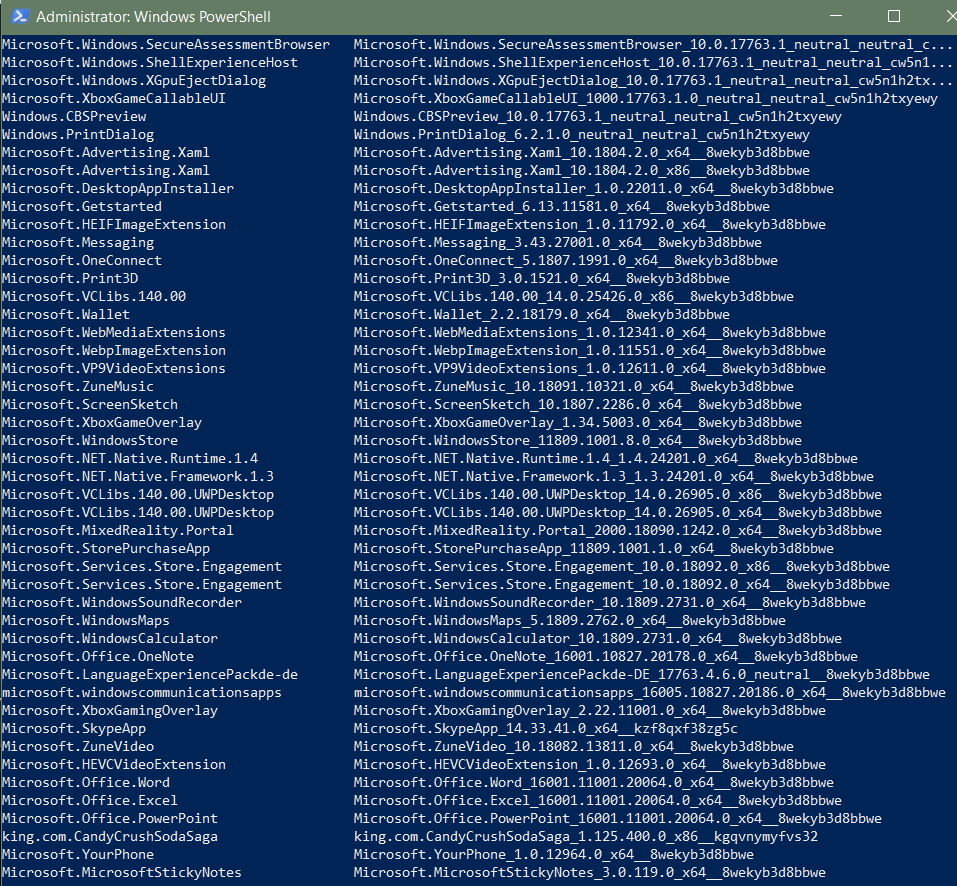
Task: Select Microsoft.WindowsSoundRecorder name entry
Action: click(122, 603)
